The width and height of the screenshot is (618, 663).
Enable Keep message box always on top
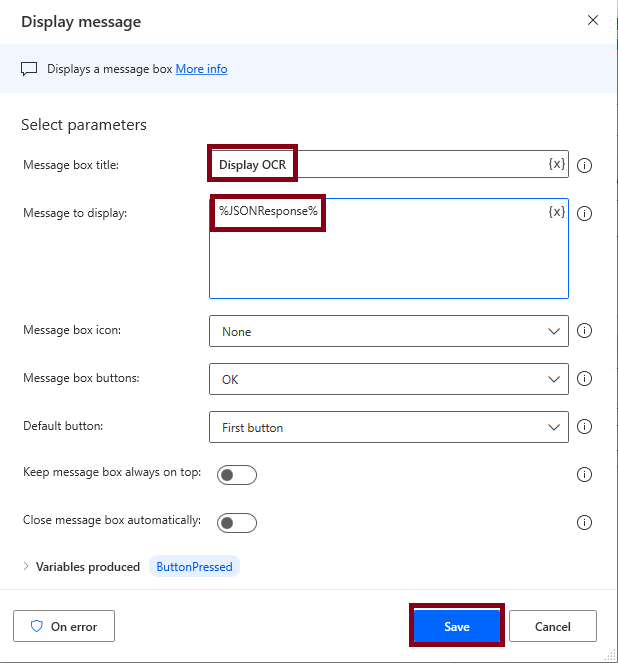point(237,474)
